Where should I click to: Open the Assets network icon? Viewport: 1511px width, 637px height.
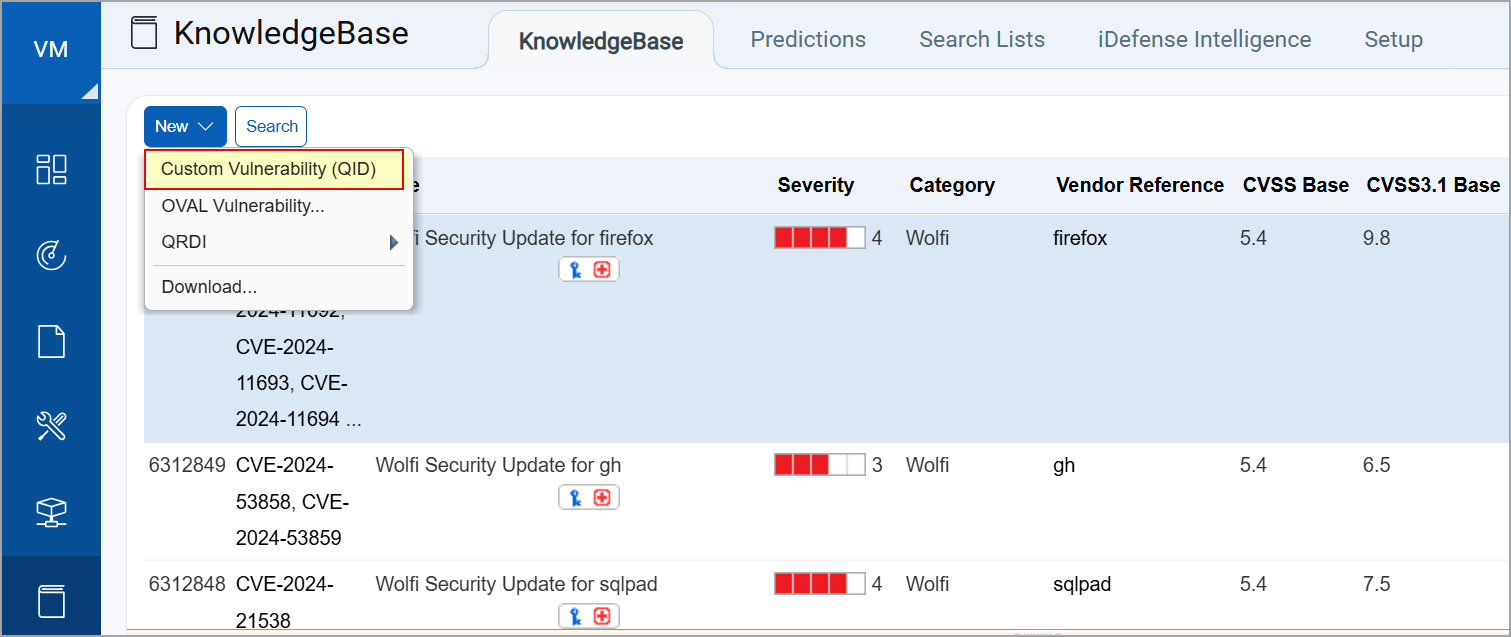point(51,512)
